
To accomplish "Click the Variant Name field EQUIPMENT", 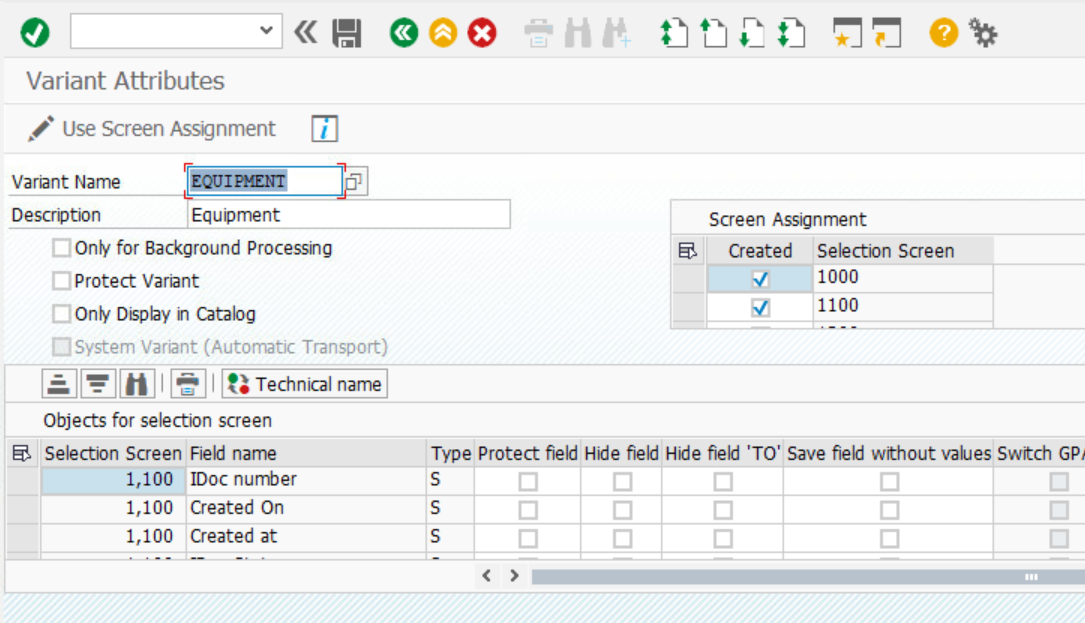I will [x=264, y=181].
